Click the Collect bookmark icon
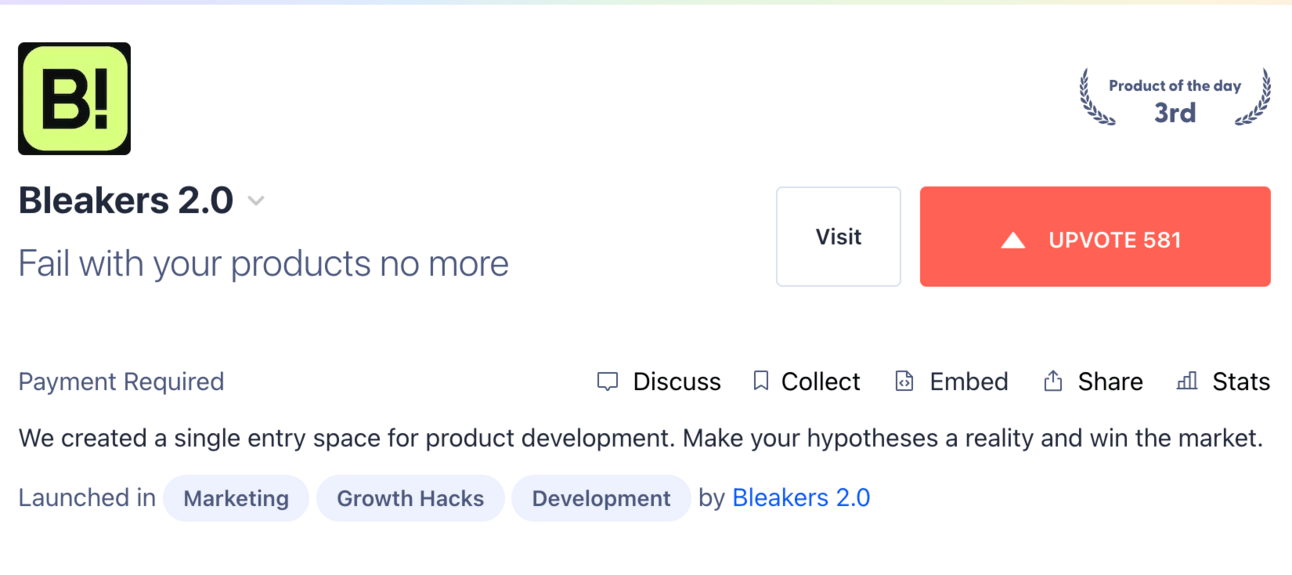The image size is (1292, 575). click(x=761, y=381)
